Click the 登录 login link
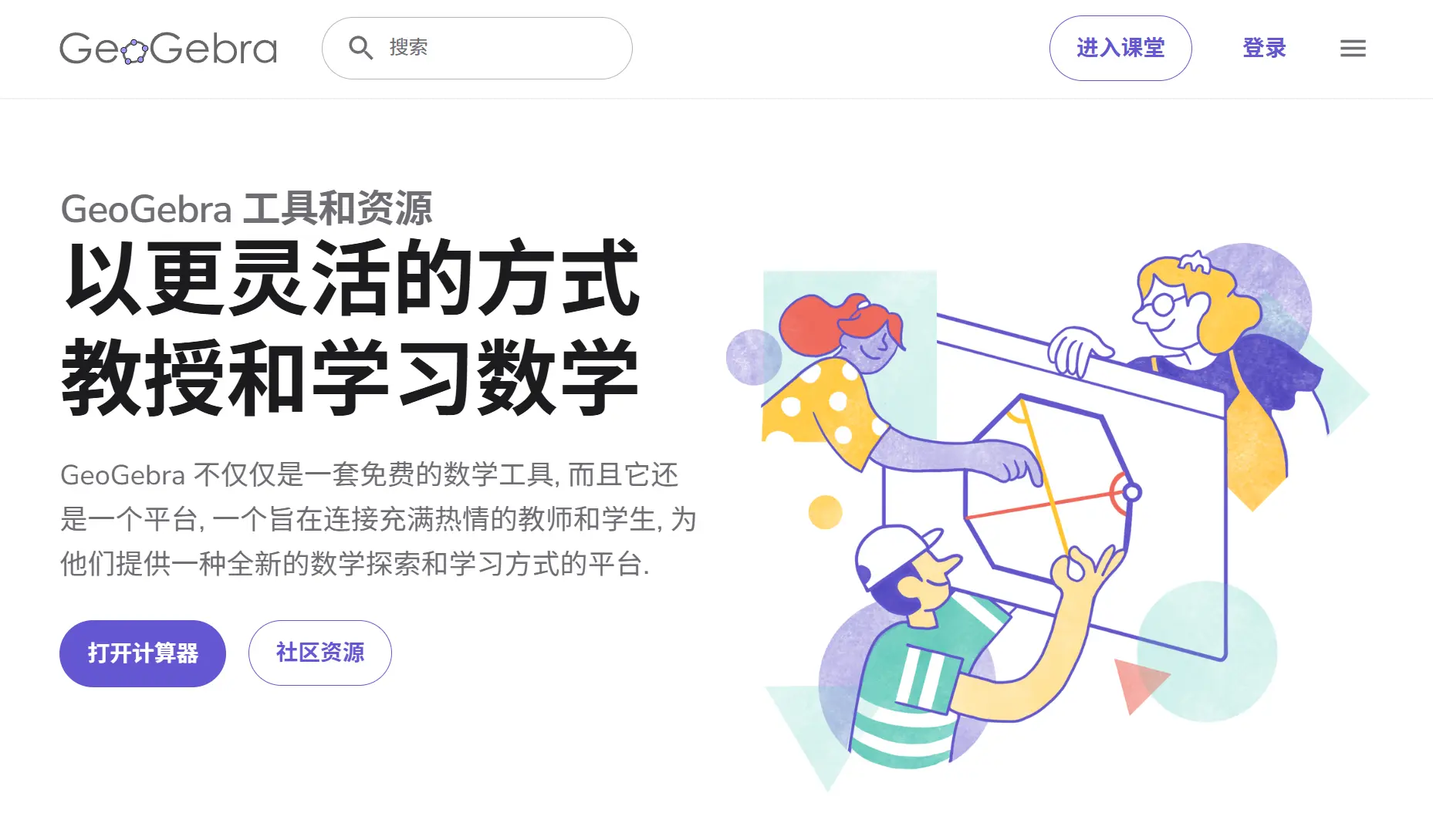 coord(1264,48)
